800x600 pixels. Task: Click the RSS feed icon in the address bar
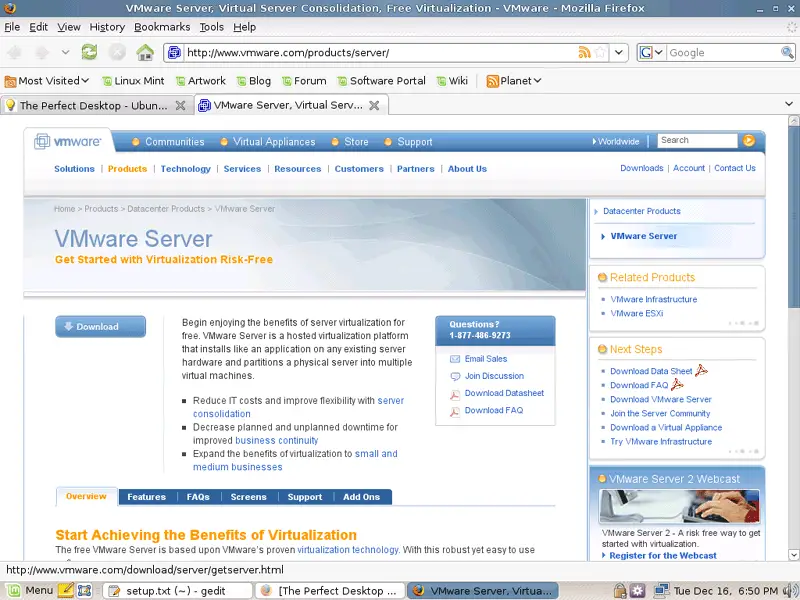(x=584, y=52)
